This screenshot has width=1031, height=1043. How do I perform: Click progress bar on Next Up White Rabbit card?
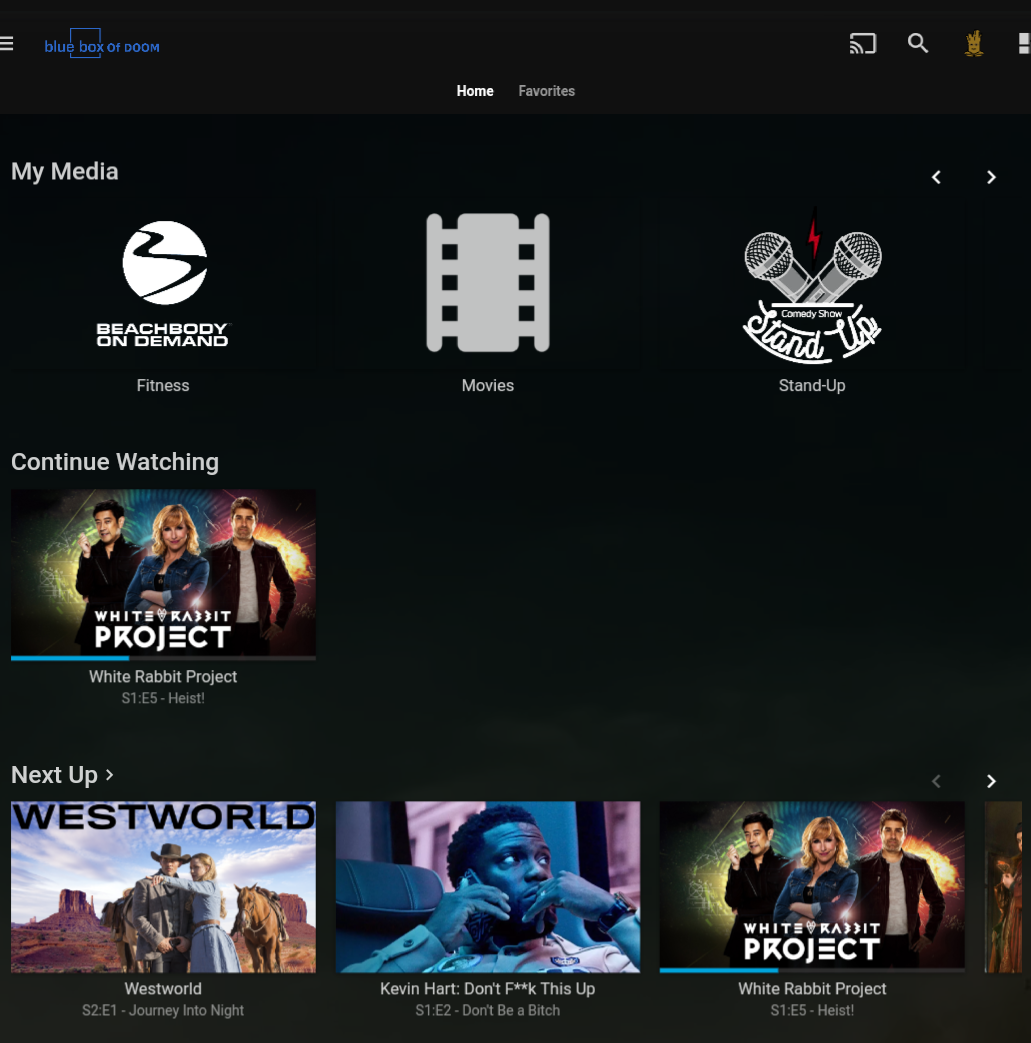click(812, 970)
